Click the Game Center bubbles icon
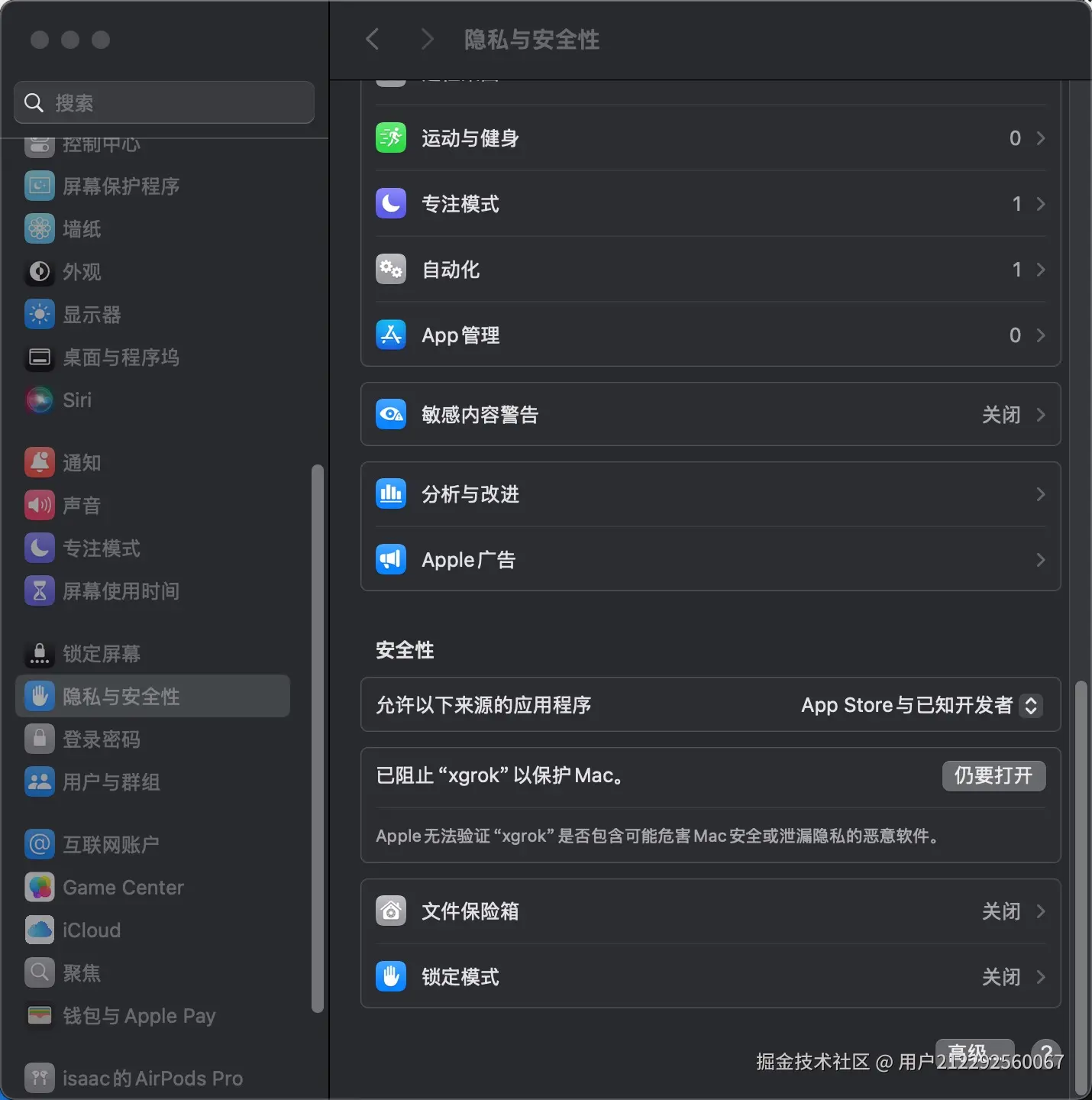Viewport: 1092px width, 1100px height. tap(40, 887)
